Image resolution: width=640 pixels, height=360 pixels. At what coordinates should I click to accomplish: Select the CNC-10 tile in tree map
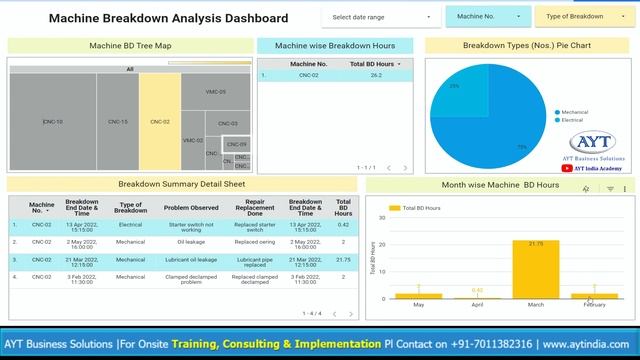click(53, 122)
